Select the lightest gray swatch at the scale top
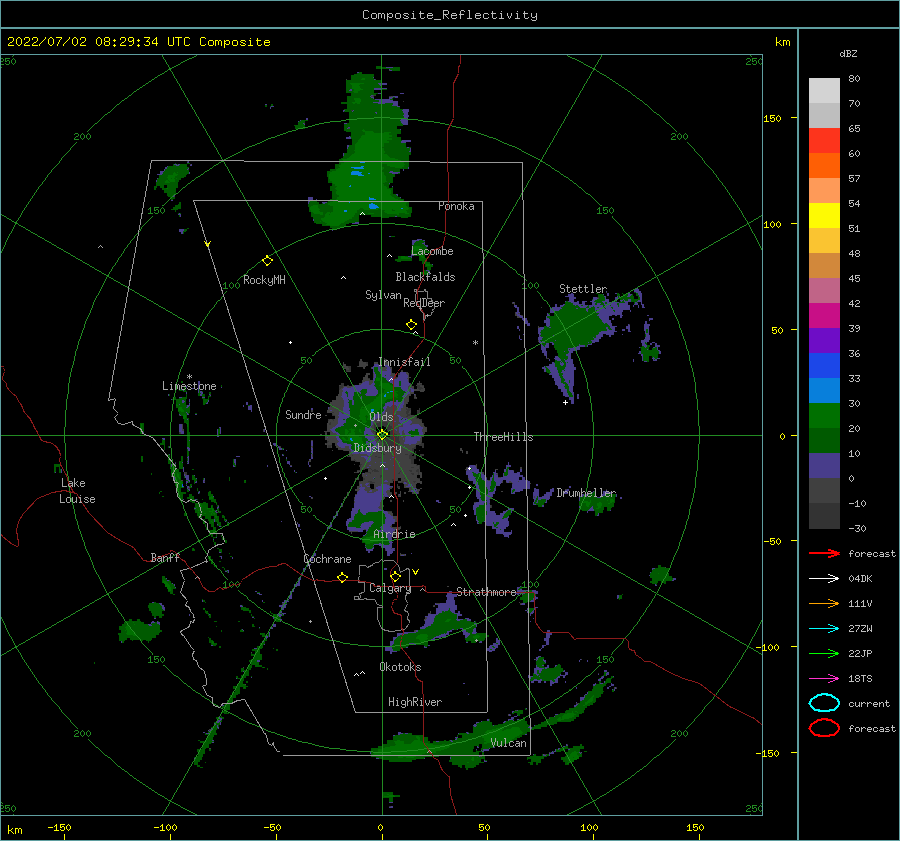Image resolution: width=900 pixels, height=841 pixels. point(824,90)
